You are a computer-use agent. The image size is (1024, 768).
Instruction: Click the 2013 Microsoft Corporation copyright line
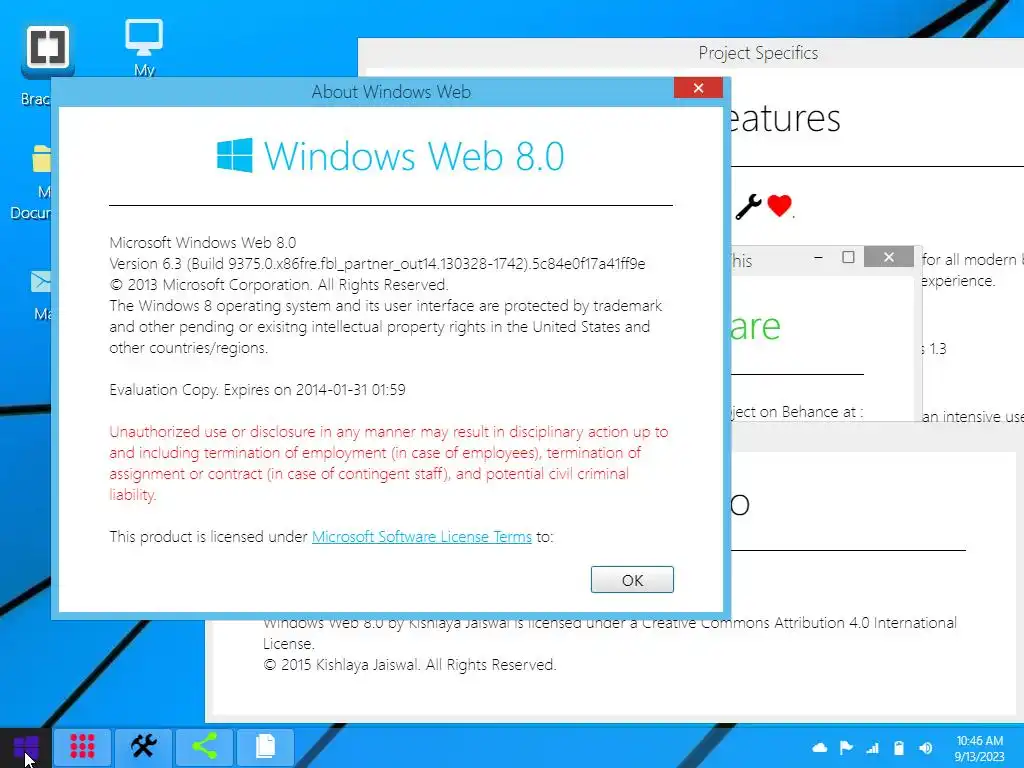coord(279,285)
